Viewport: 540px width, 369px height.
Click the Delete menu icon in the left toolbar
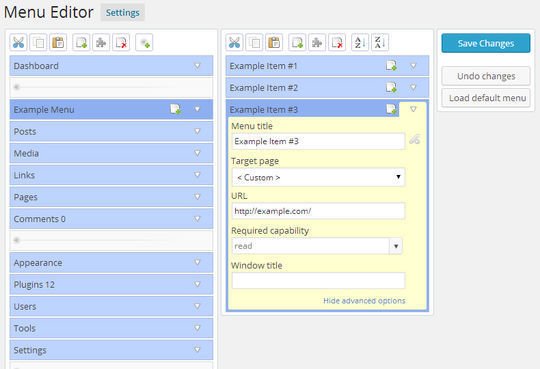(121, 43)
